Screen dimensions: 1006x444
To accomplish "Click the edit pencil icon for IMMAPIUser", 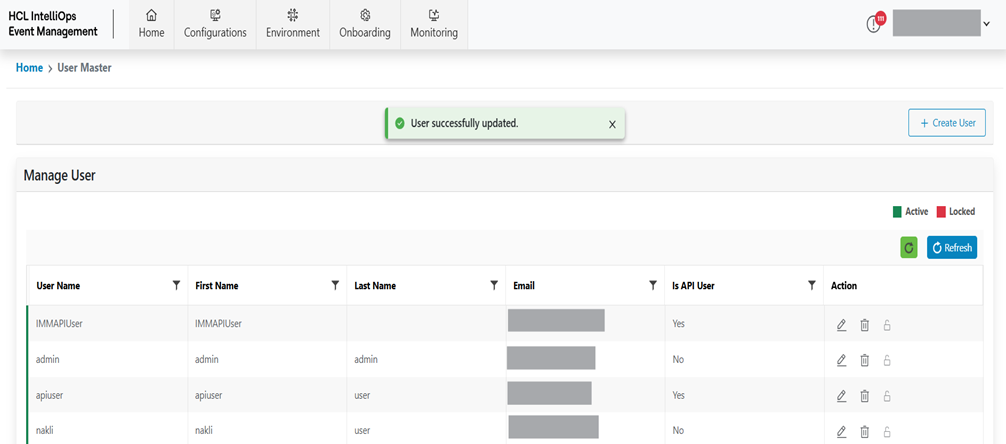I will [841, 325].
